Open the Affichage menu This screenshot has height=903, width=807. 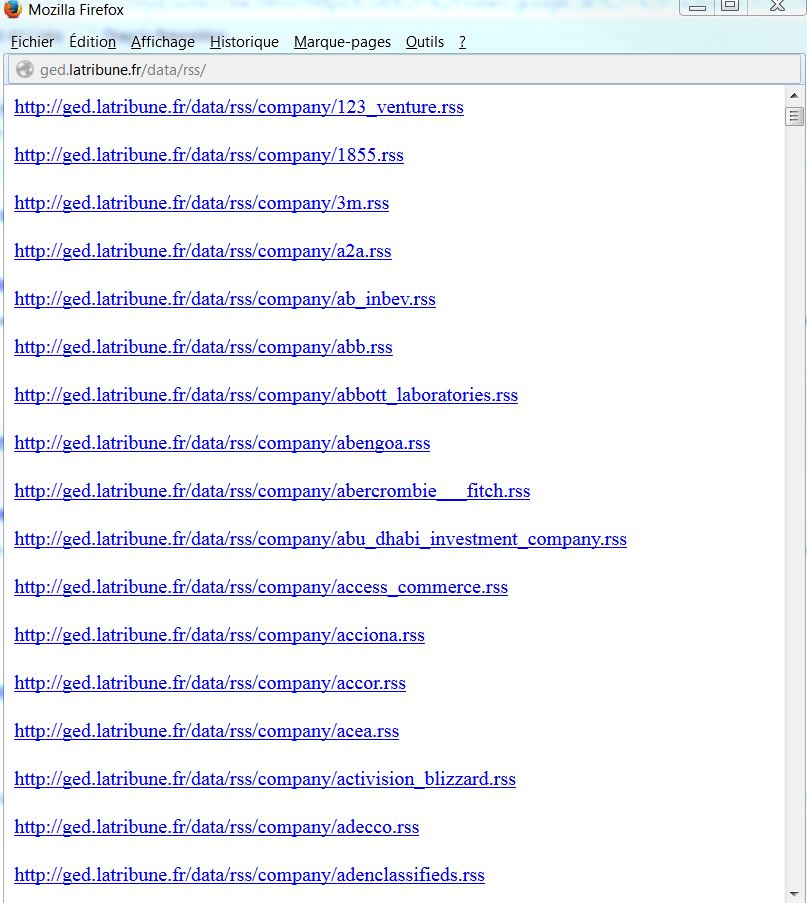click(162, 42)
